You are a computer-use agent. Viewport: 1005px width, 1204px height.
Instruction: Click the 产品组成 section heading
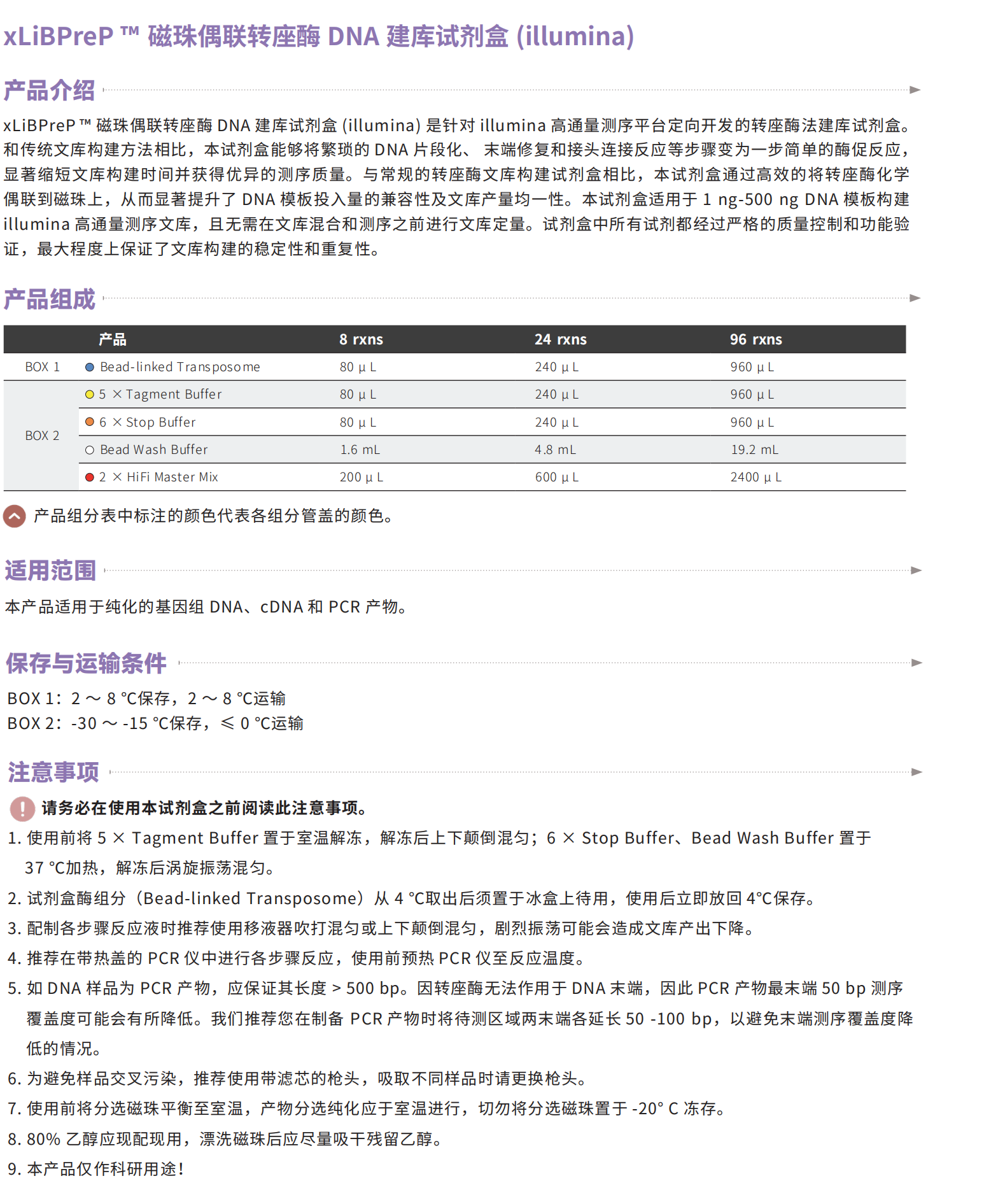(50, 299)
